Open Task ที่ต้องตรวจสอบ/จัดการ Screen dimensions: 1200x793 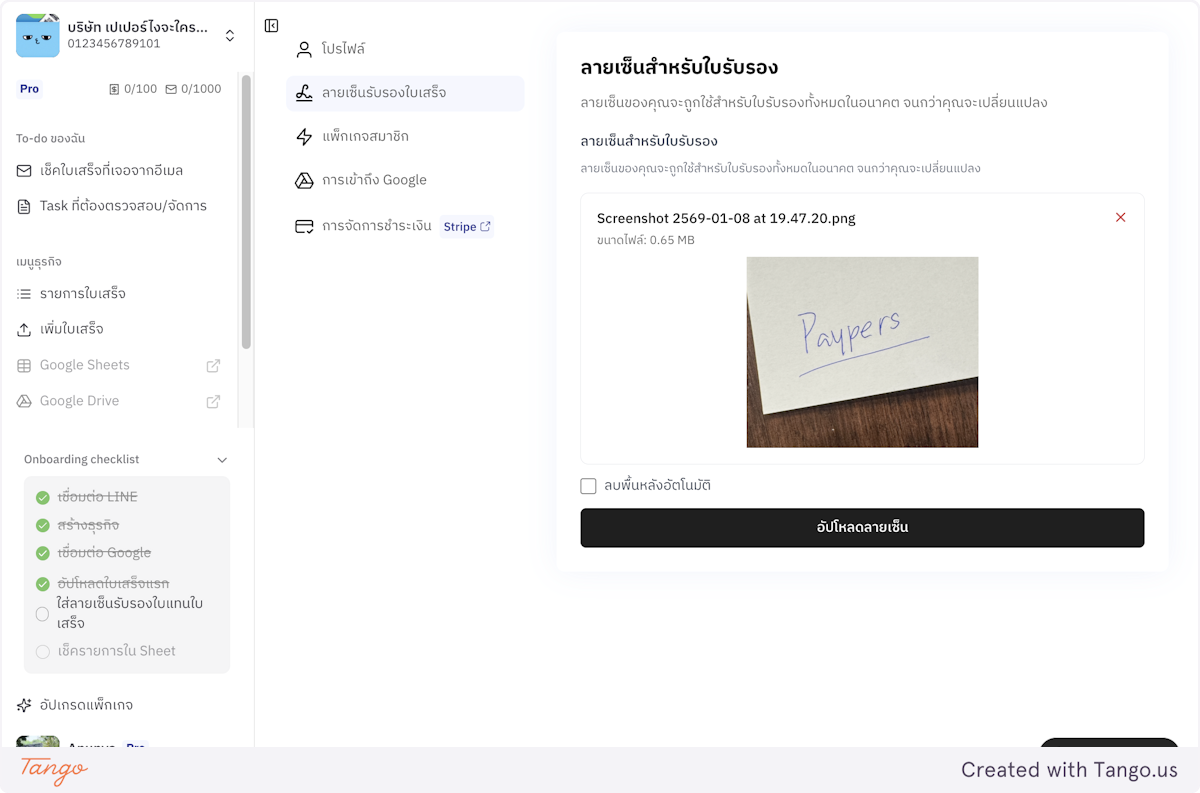123,206
